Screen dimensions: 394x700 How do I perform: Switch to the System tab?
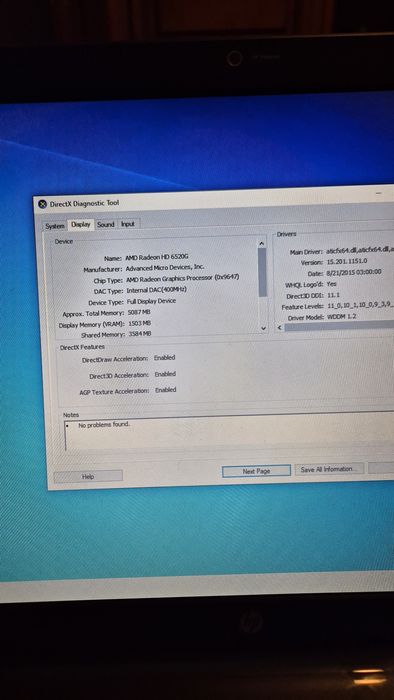[x=55, y=226]
